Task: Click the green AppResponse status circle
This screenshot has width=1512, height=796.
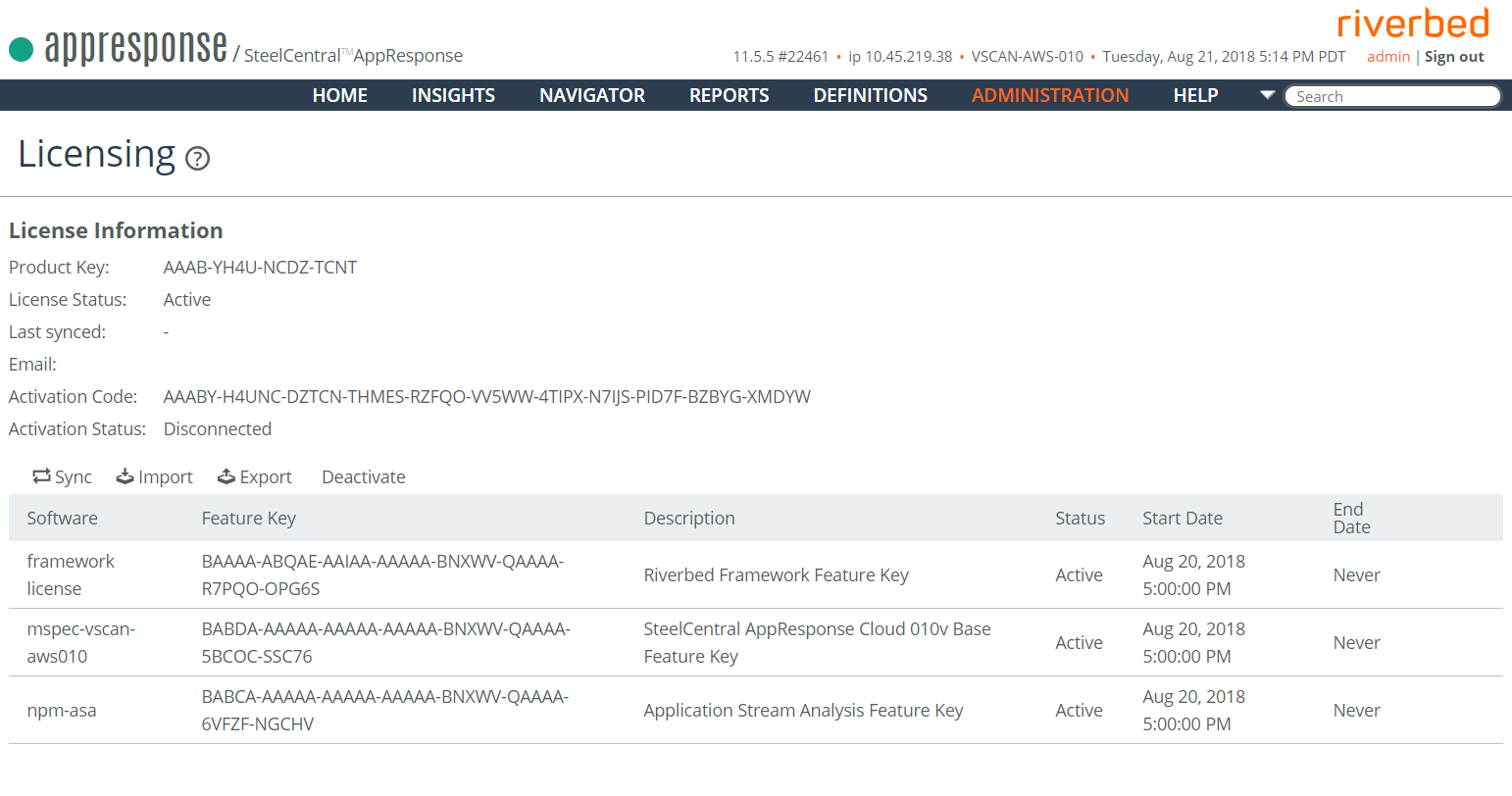Action: 21,49
